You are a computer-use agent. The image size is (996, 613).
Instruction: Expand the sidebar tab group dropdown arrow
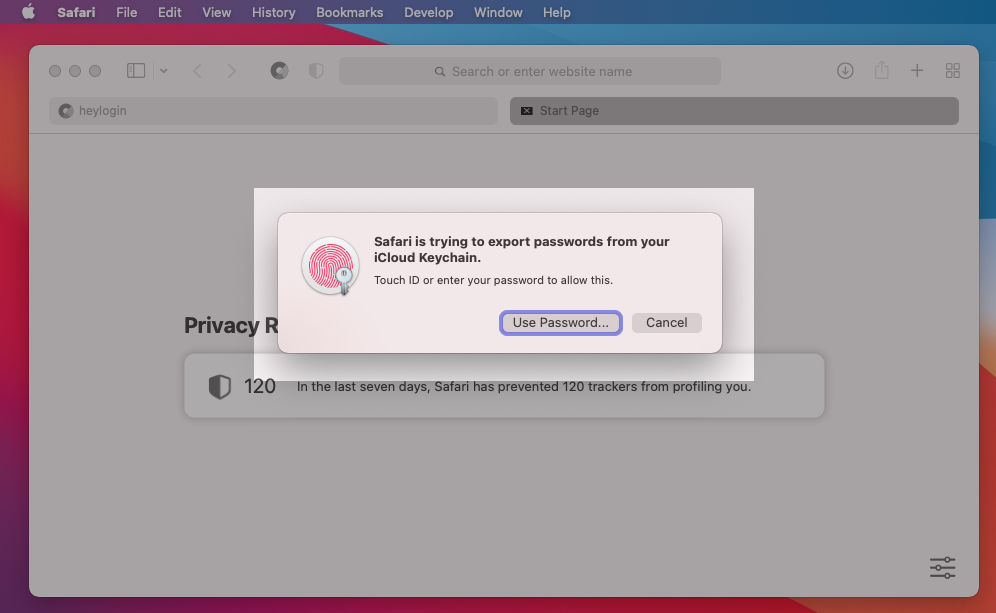(164, 71)
